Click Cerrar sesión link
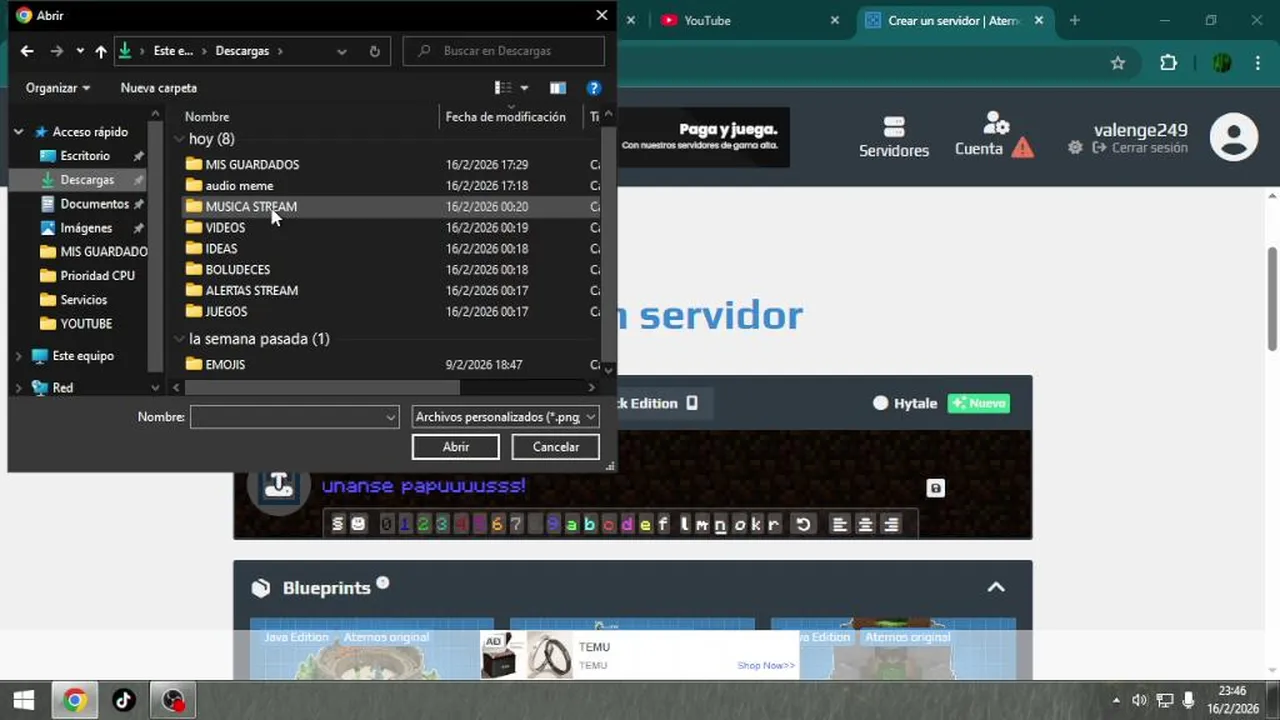 [x=1140, y=148]
